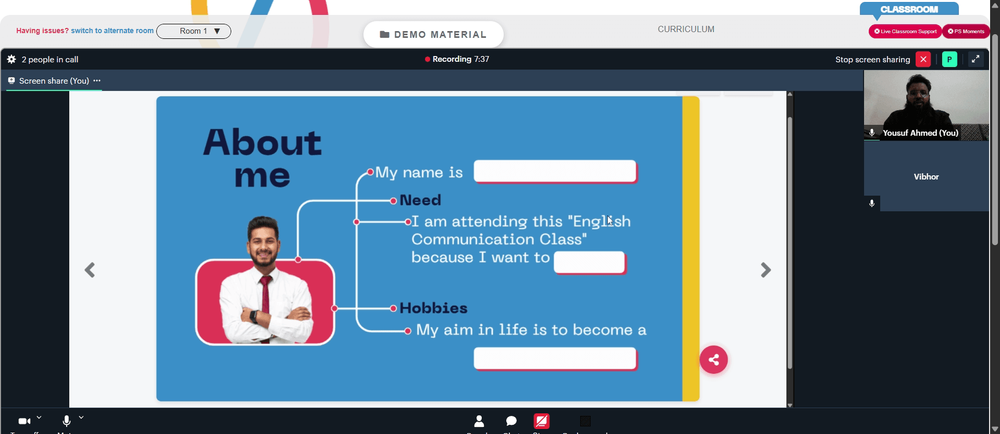This screenshot has height=434, width=1000.
Task: Toggle the camera off in call toolbar
Action: pyautogui.click(x=24, y=421)
